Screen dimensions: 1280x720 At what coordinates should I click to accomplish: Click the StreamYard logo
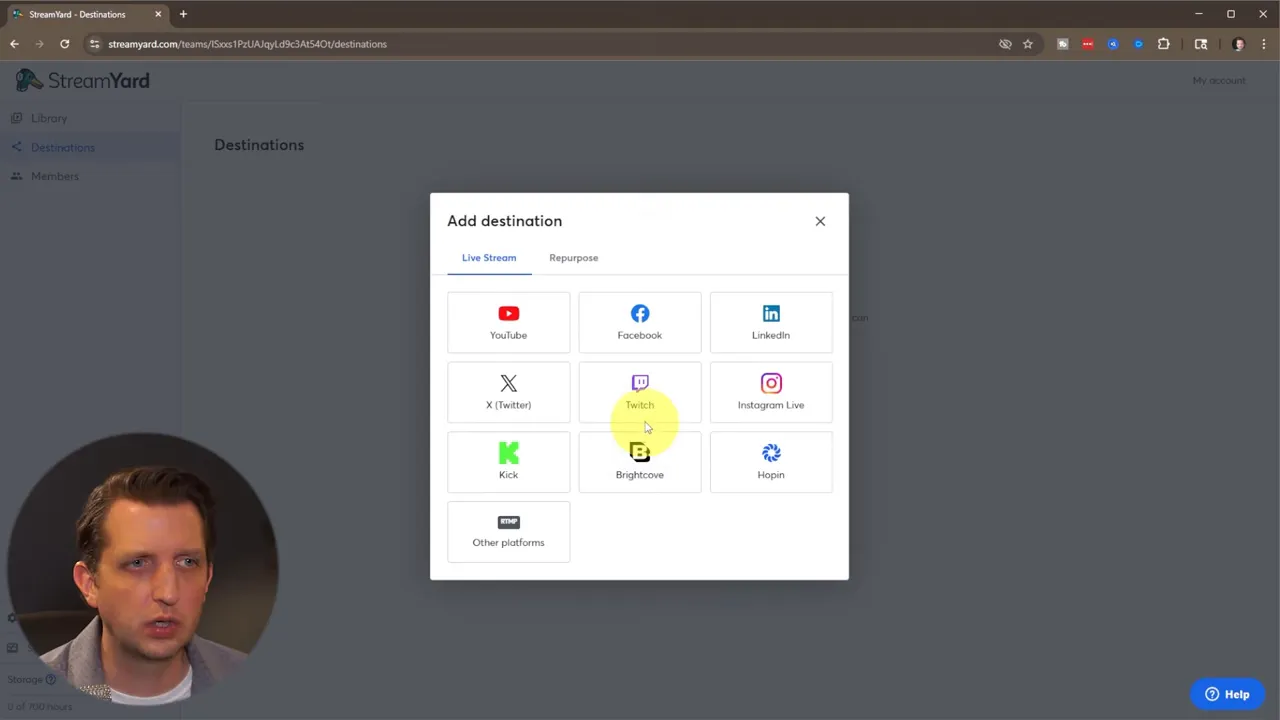pyautogui.click(x=81, y=80)
